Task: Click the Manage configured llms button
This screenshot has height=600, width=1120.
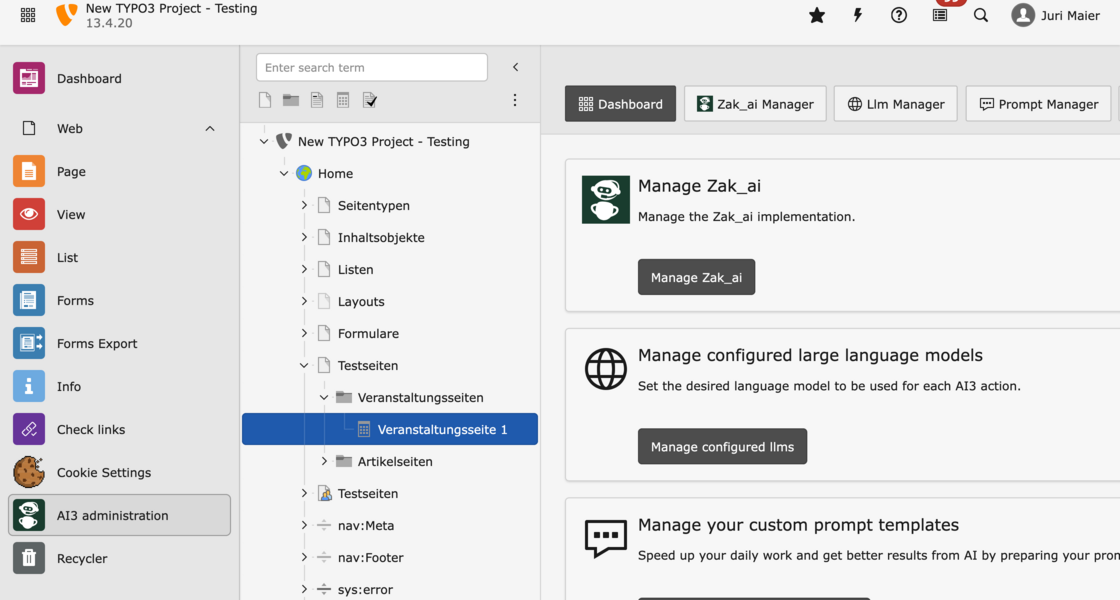Action: (x=722, y=447)
